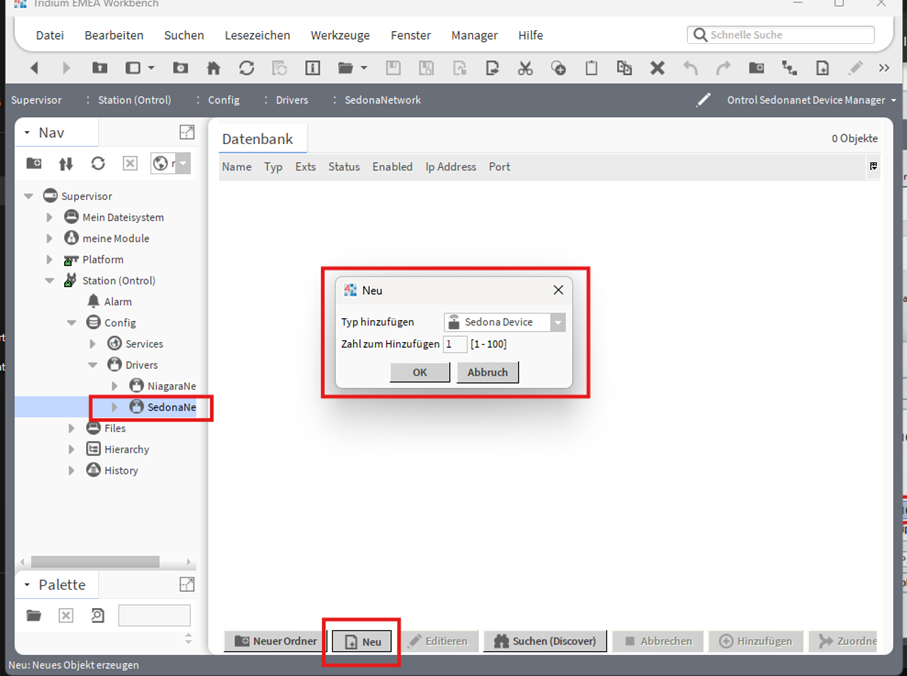Image resolution: width=907 pixels, height=676 pixels.
Task: Open the Bearbeiten menu
Action: tap(114, 35)
